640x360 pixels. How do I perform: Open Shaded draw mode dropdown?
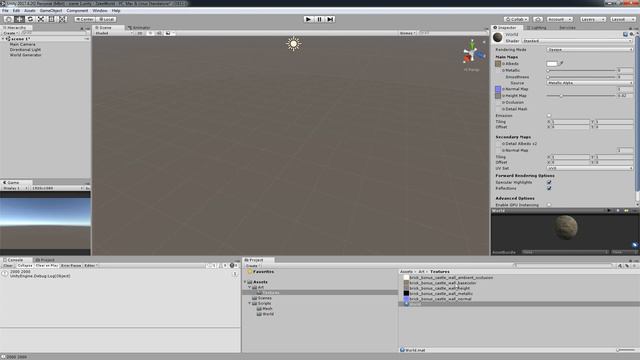coord(114,33)
